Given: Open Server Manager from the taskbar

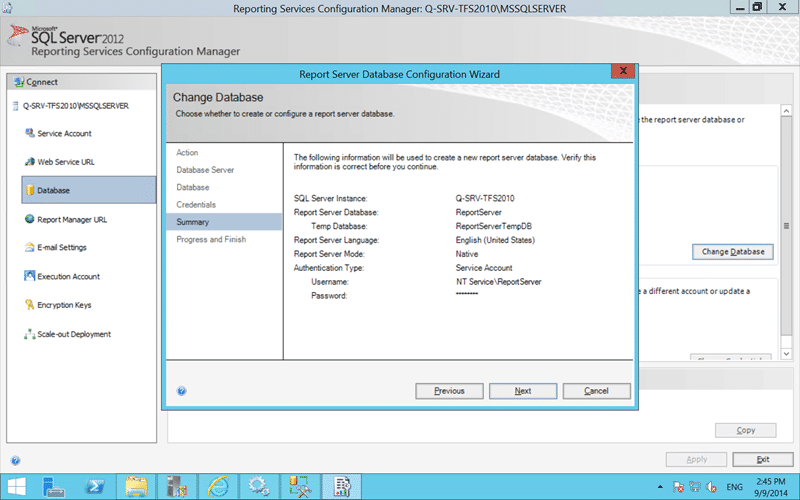Looking at the screenshot, I should pos(53,487).
